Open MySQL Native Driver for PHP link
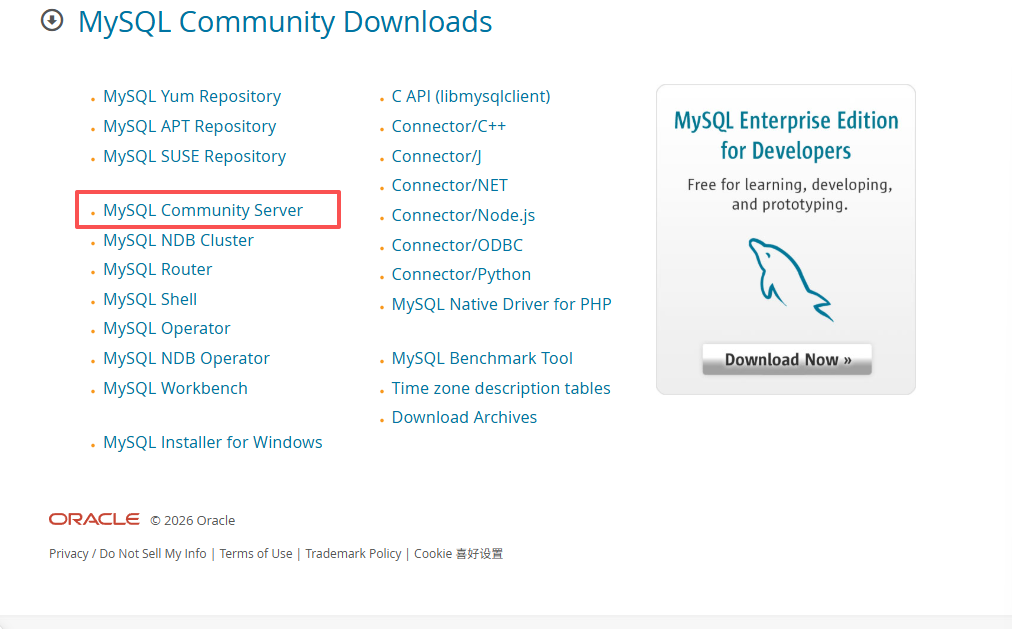This screenshot has width=1012, height=629. pyautogui.click(x=501, y=304)
